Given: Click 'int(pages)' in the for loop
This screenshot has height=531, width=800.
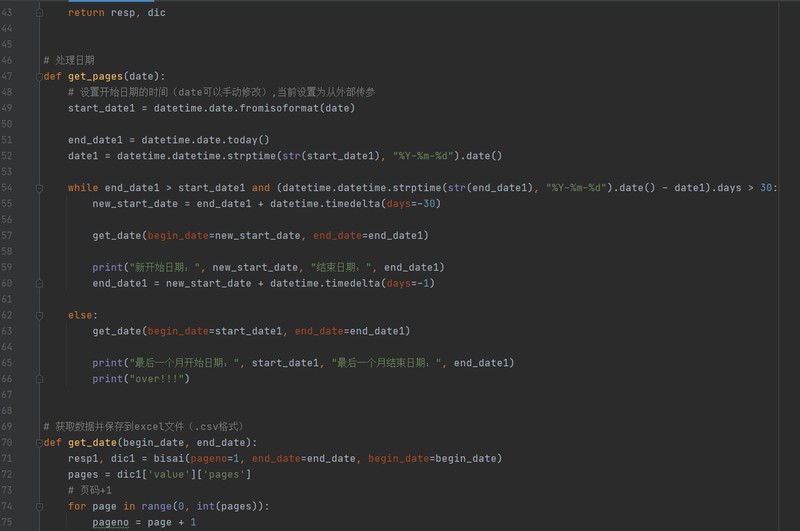Looking at the screenshot, I should tap(230, 507).
